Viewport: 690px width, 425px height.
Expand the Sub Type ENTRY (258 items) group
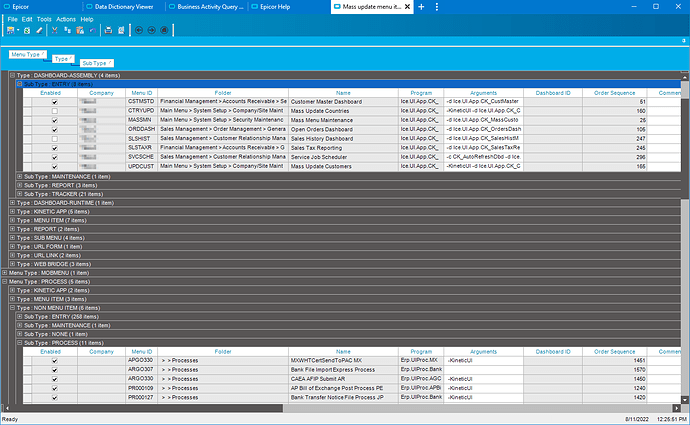pos(19,316)
